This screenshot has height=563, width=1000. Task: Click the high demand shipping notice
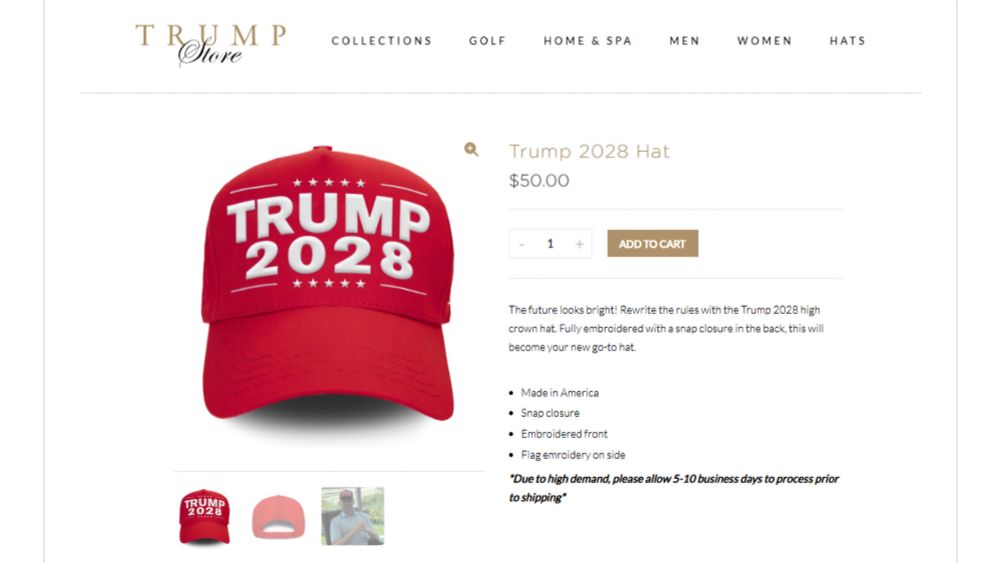pos(673,488)
